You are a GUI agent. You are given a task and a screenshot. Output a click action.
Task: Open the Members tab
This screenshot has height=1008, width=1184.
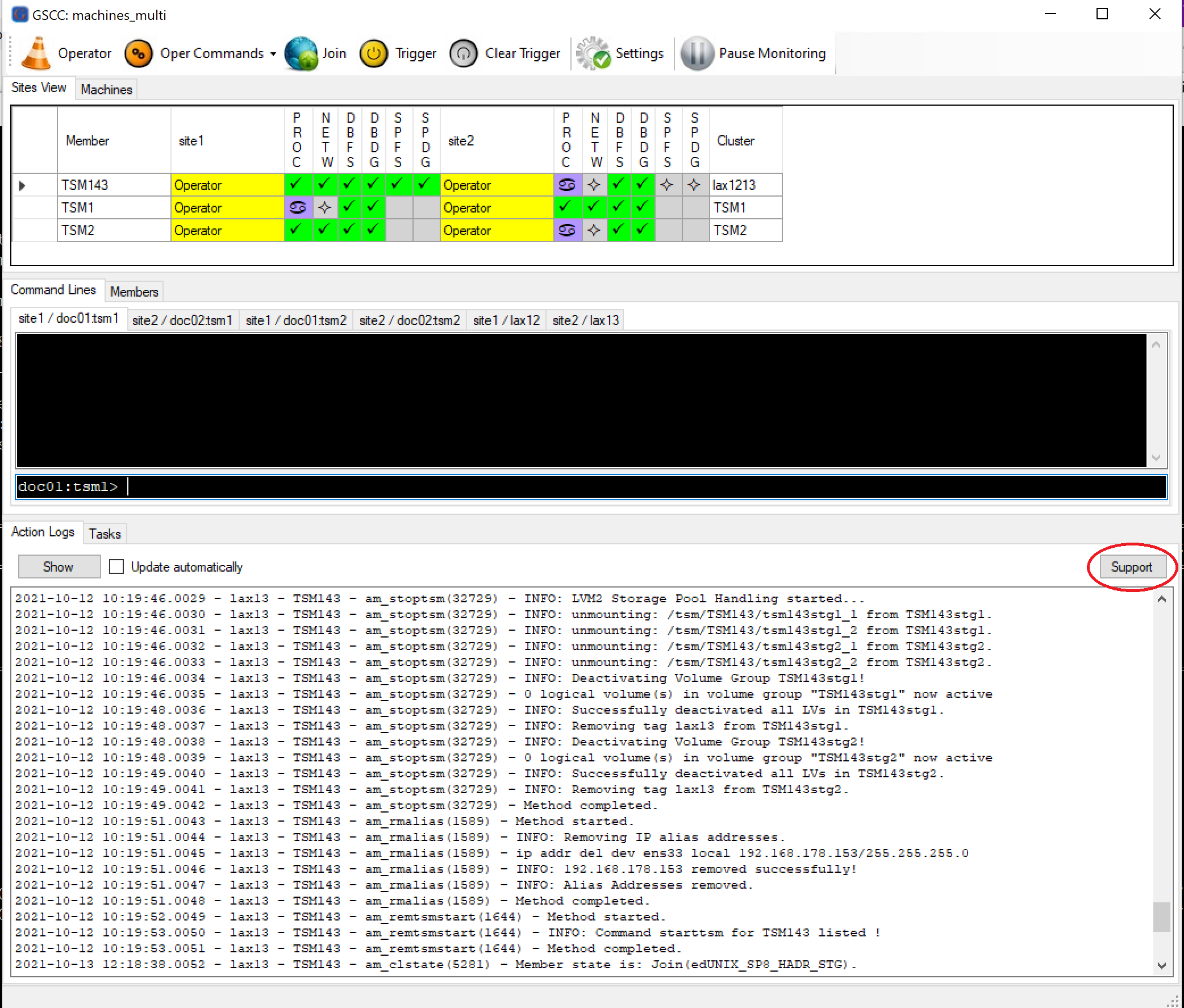click(134, 292)
